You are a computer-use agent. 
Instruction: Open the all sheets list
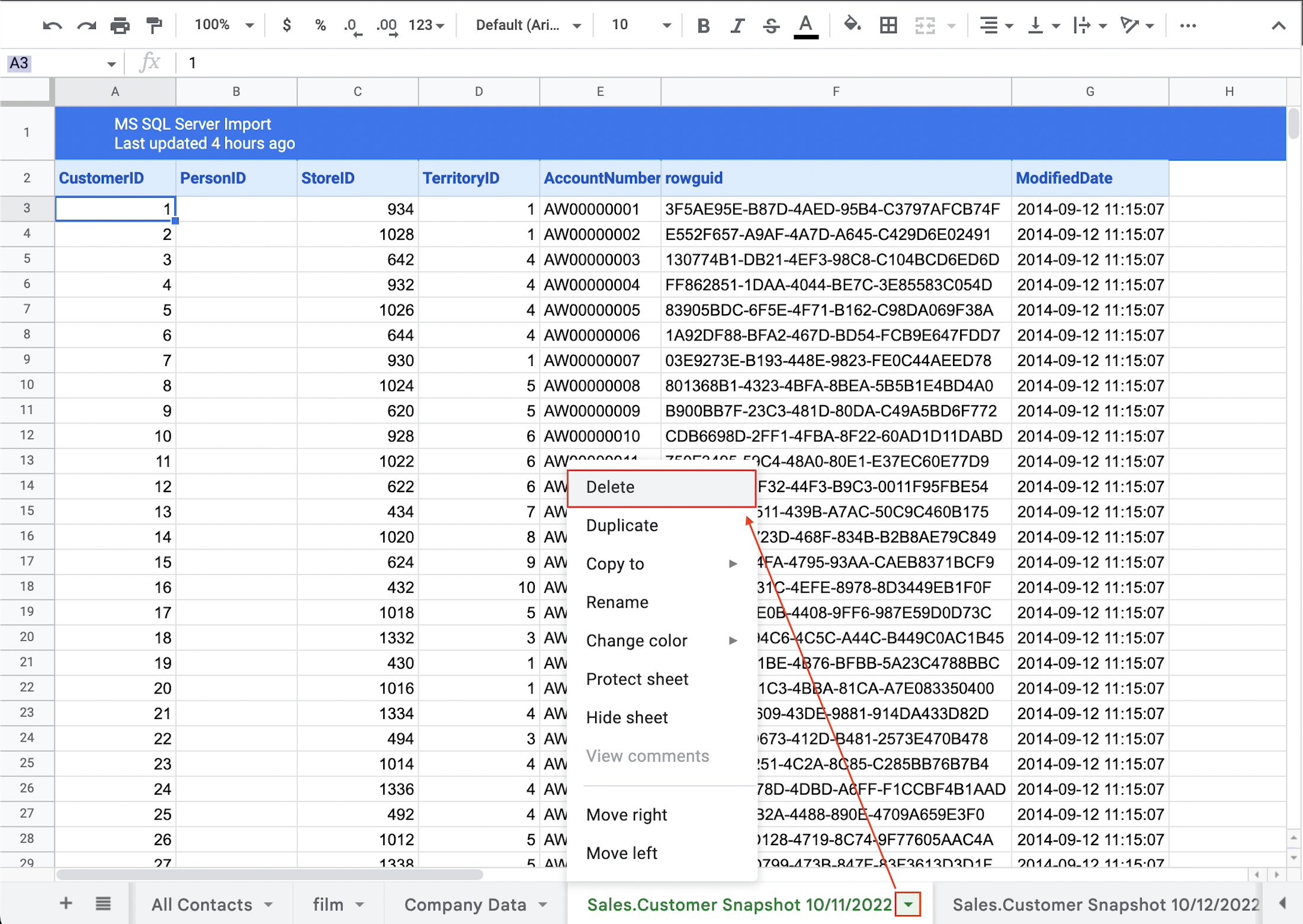(x=102, y=904)
